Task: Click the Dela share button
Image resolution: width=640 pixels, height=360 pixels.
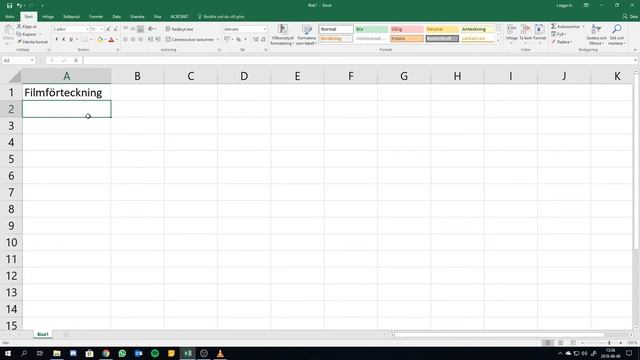Action: [630, 17]
